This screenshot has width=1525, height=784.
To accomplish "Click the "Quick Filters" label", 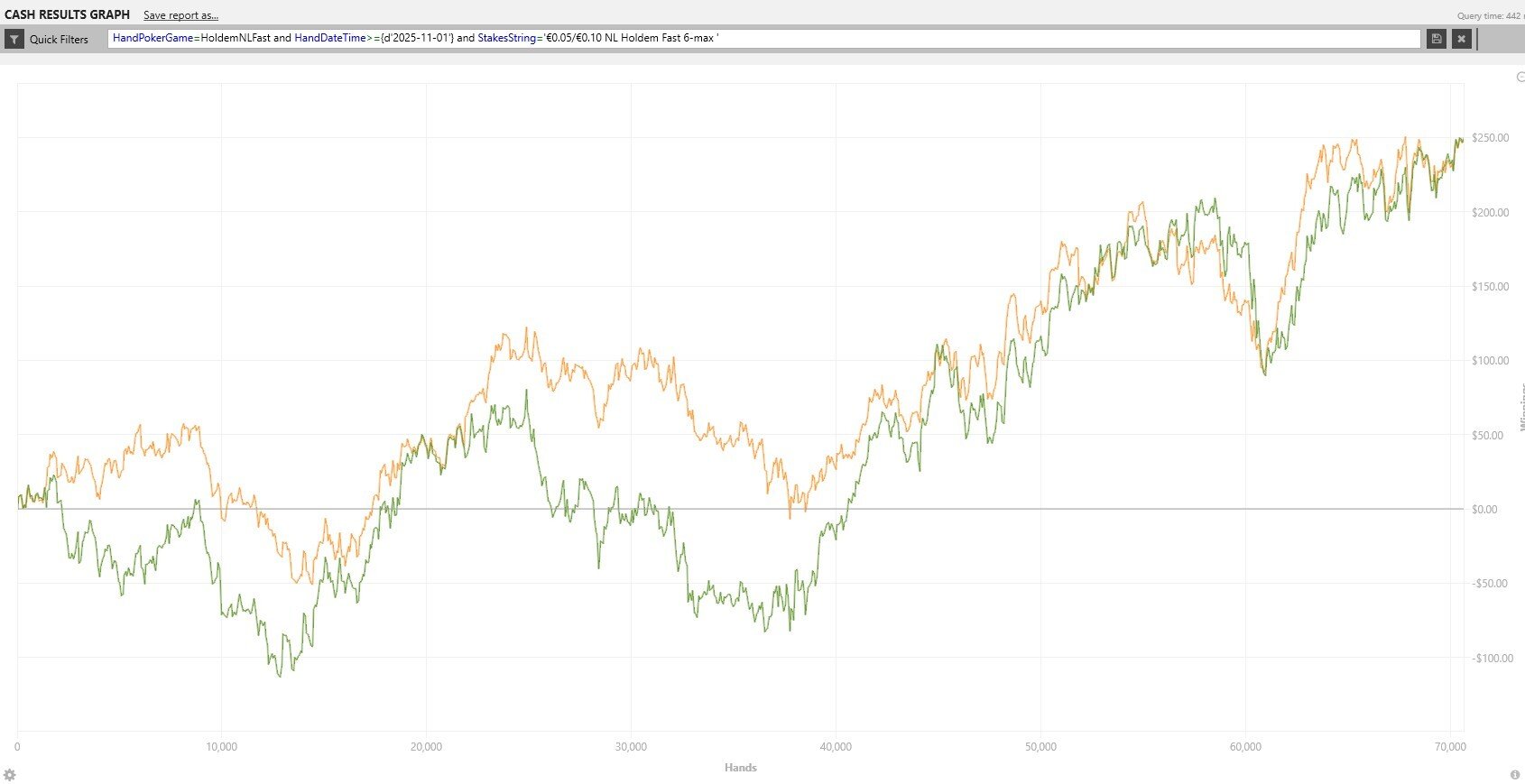I will pyautogui.click(x=59, y=40).
